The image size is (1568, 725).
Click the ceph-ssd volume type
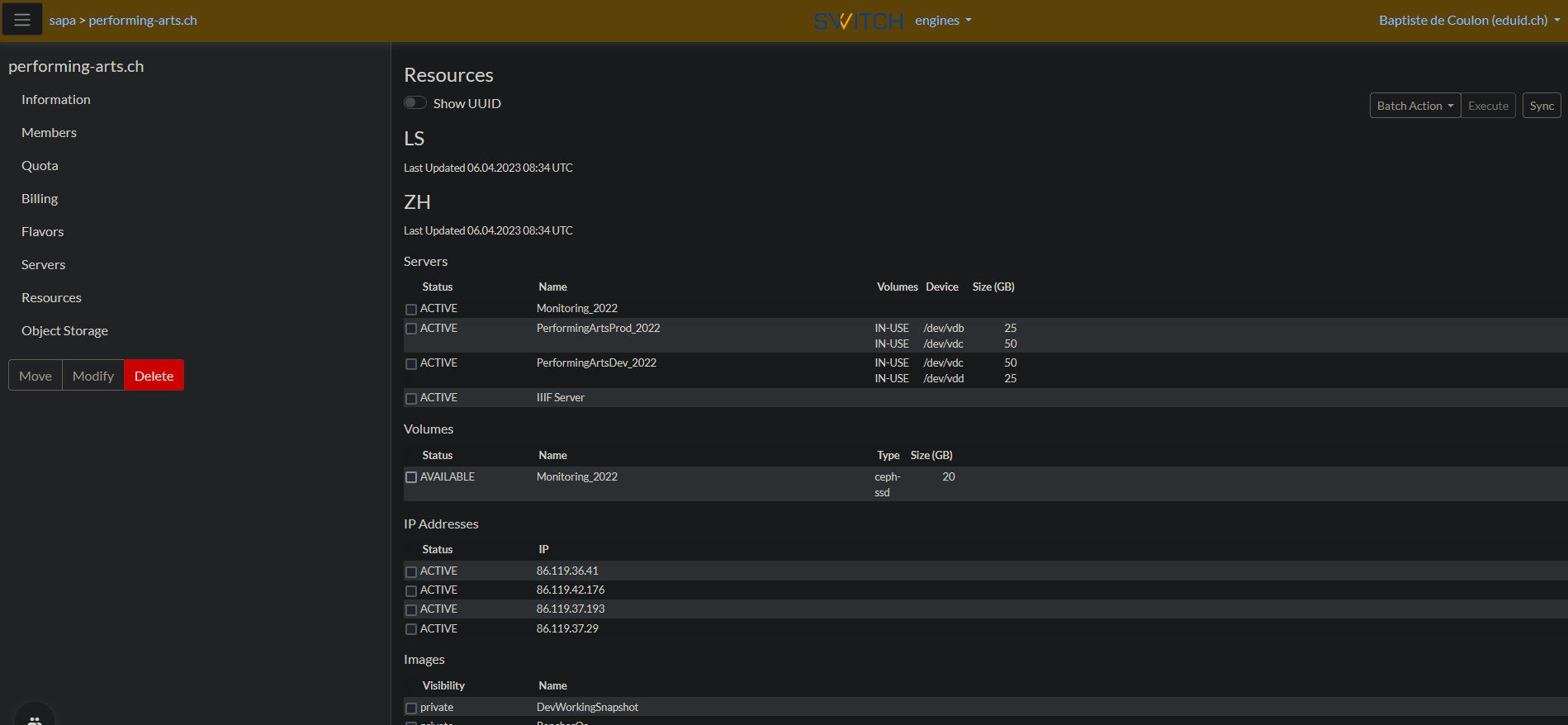click(888, 484)
